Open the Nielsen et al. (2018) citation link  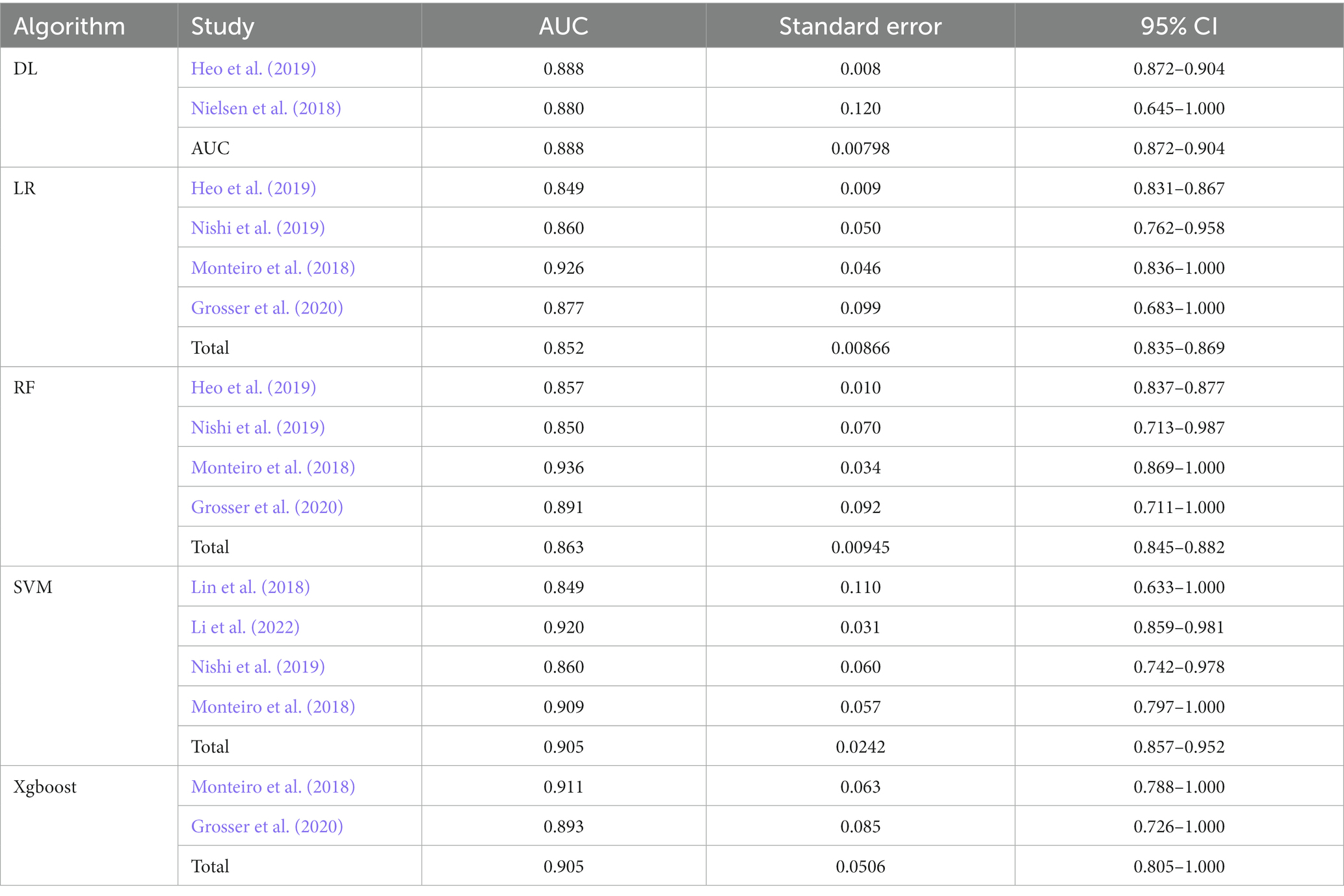coord(266,108)
